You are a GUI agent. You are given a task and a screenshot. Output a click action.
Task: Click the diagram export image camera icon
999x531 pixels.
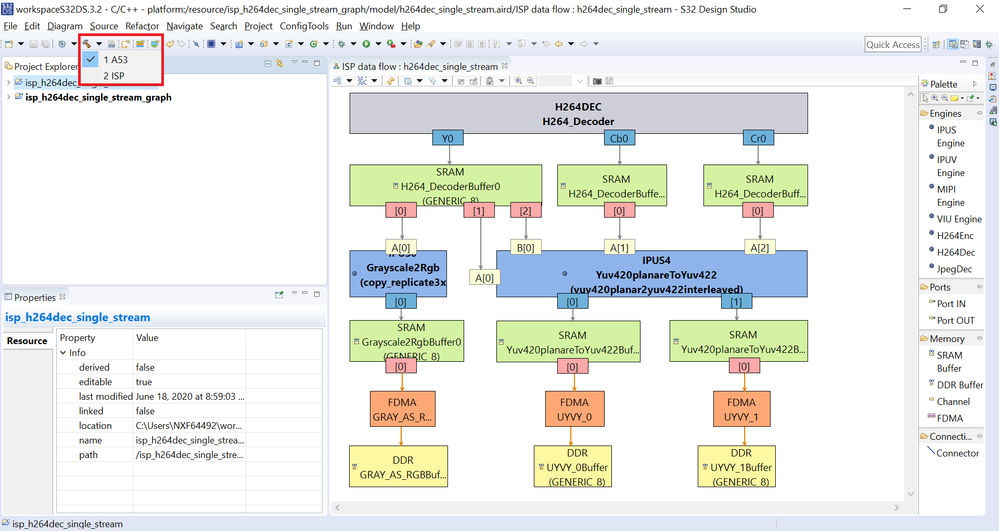coord(597,81)
